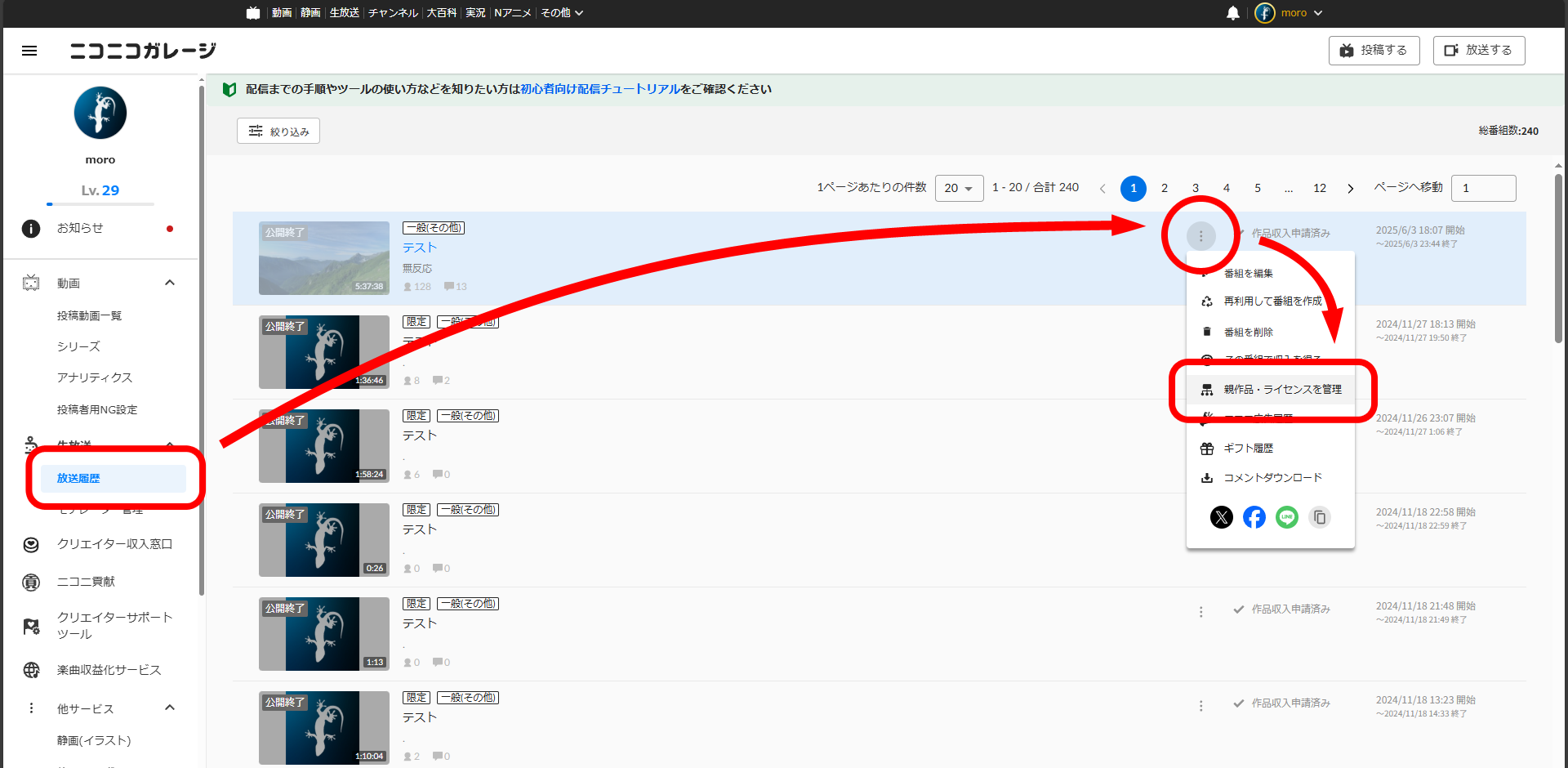This screenshot has width=1568, height=768.
Task: Click the 絞り込み filter button
Action: [x=278, y=132]
